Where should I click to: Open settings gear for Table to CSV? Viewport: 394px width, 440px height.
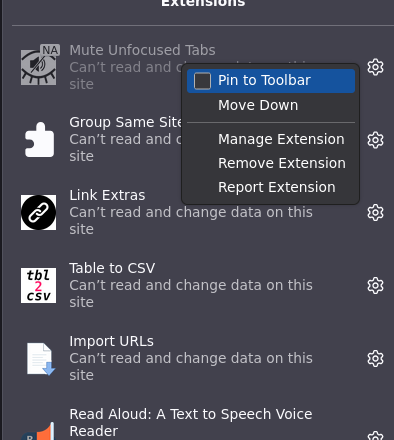tap(375, 286)
